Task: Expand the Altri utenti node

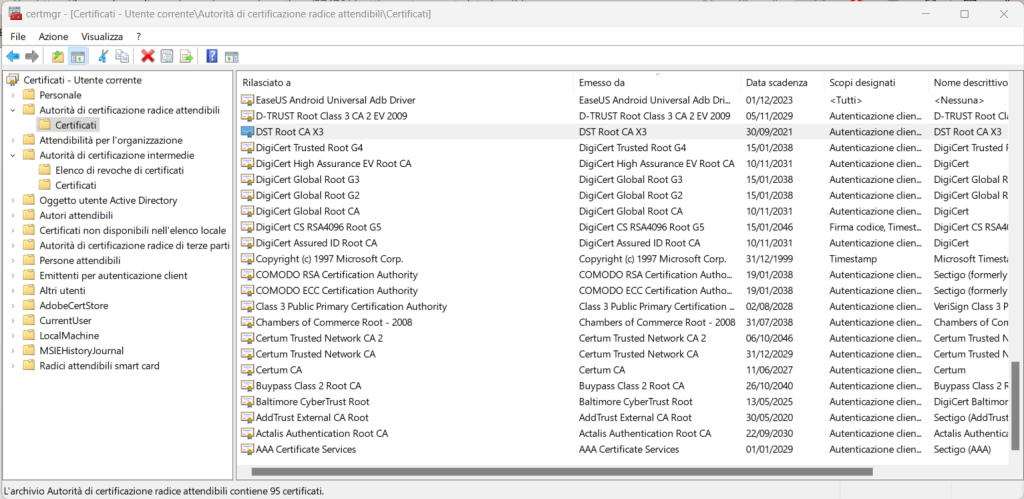Action: [x=12, y=291]
